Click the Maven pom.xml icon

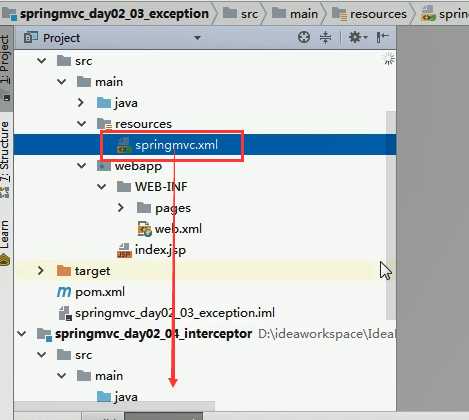click(64, 292)
